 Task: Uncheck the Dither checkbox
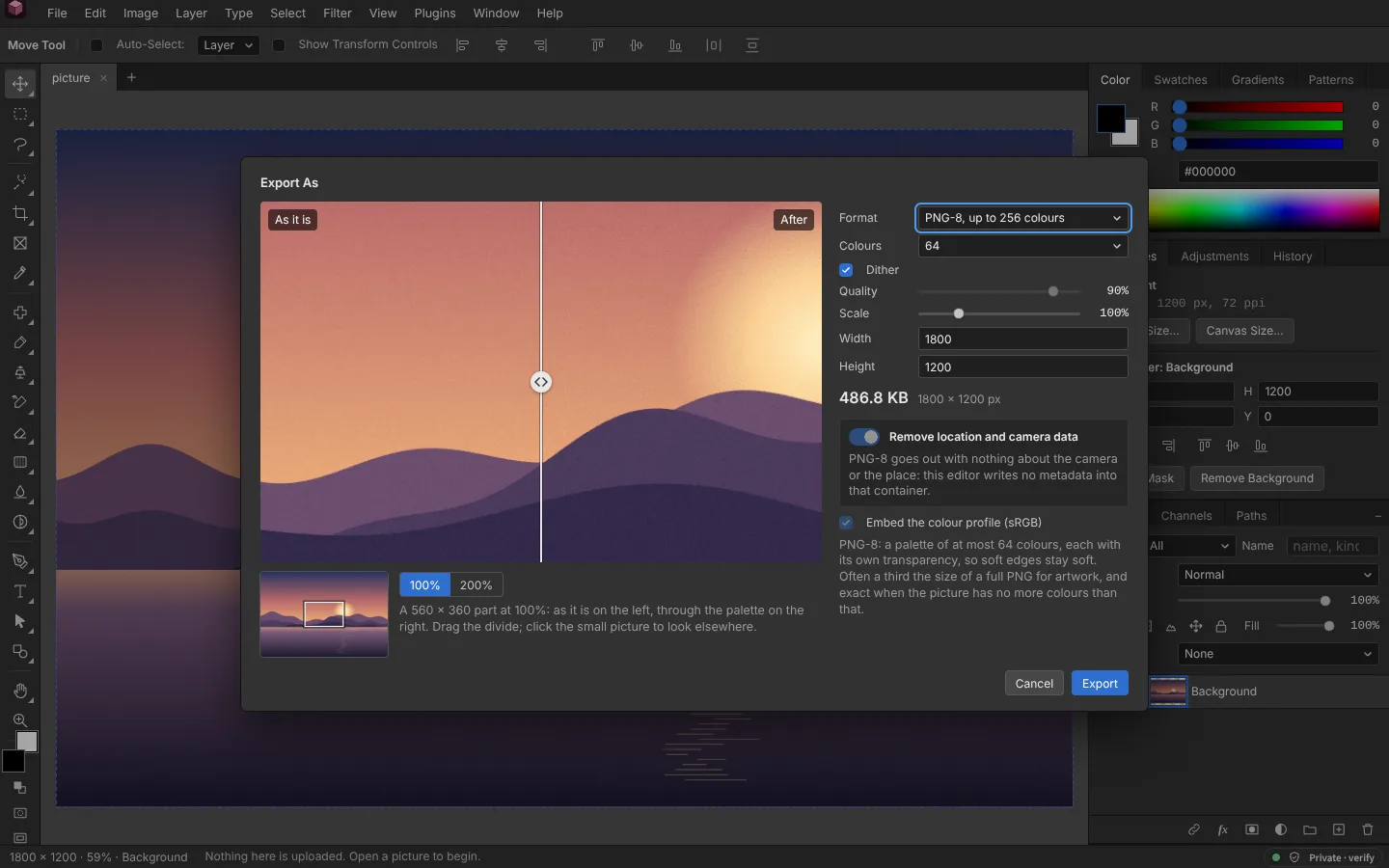(846, 270)
